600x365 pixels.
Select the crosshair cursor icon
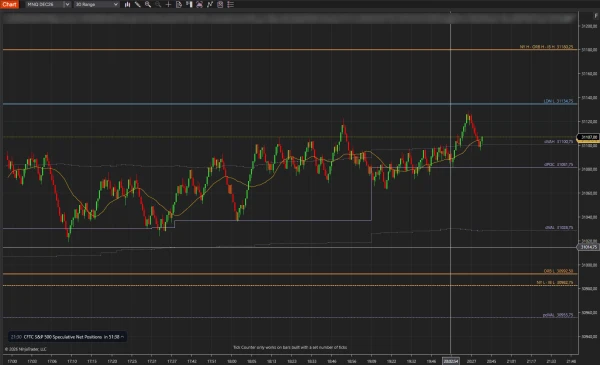(x=168, y=5)
